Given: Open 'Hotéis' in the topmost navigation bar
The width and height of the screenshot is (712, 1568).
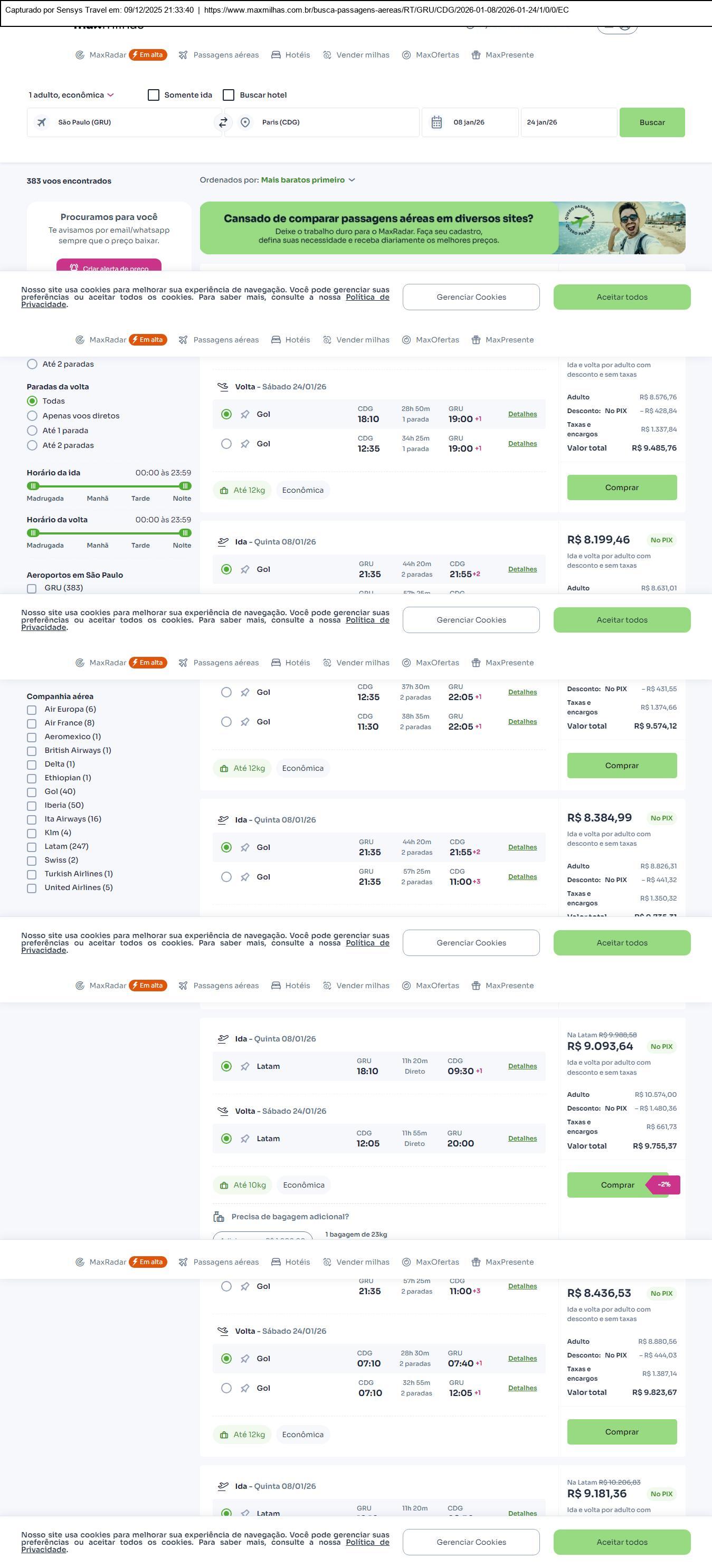Looking at the screenshot, I should coord(290,55).
